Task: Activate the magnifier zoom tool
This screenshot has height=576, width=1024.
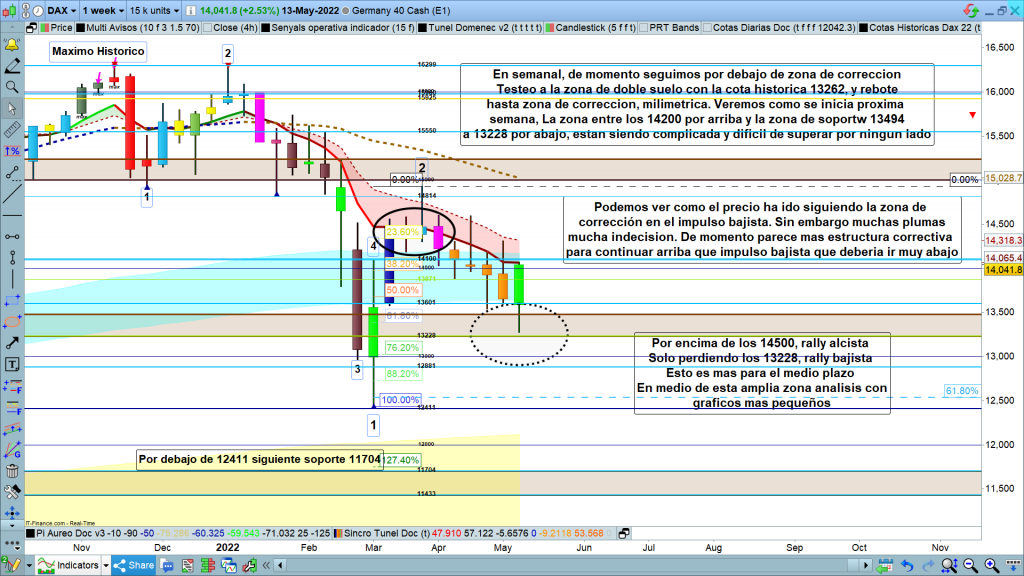Action: click(x=13, y=86)
